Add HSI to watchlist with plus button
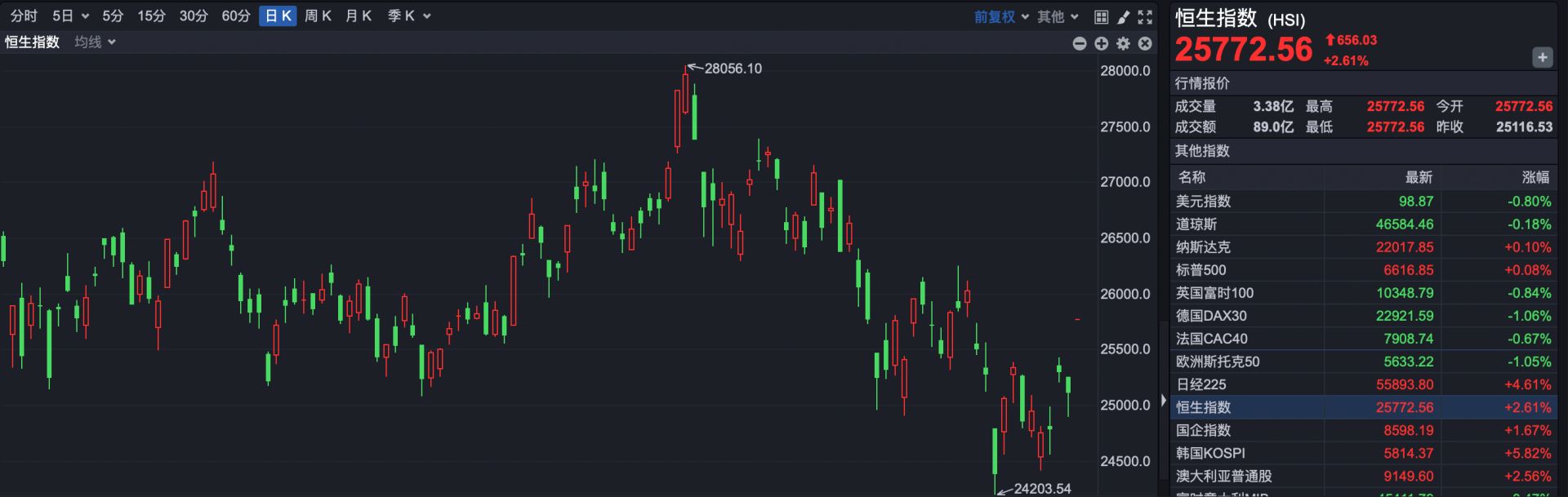Screen dimensions: 1568x497 pos(1542,57)
